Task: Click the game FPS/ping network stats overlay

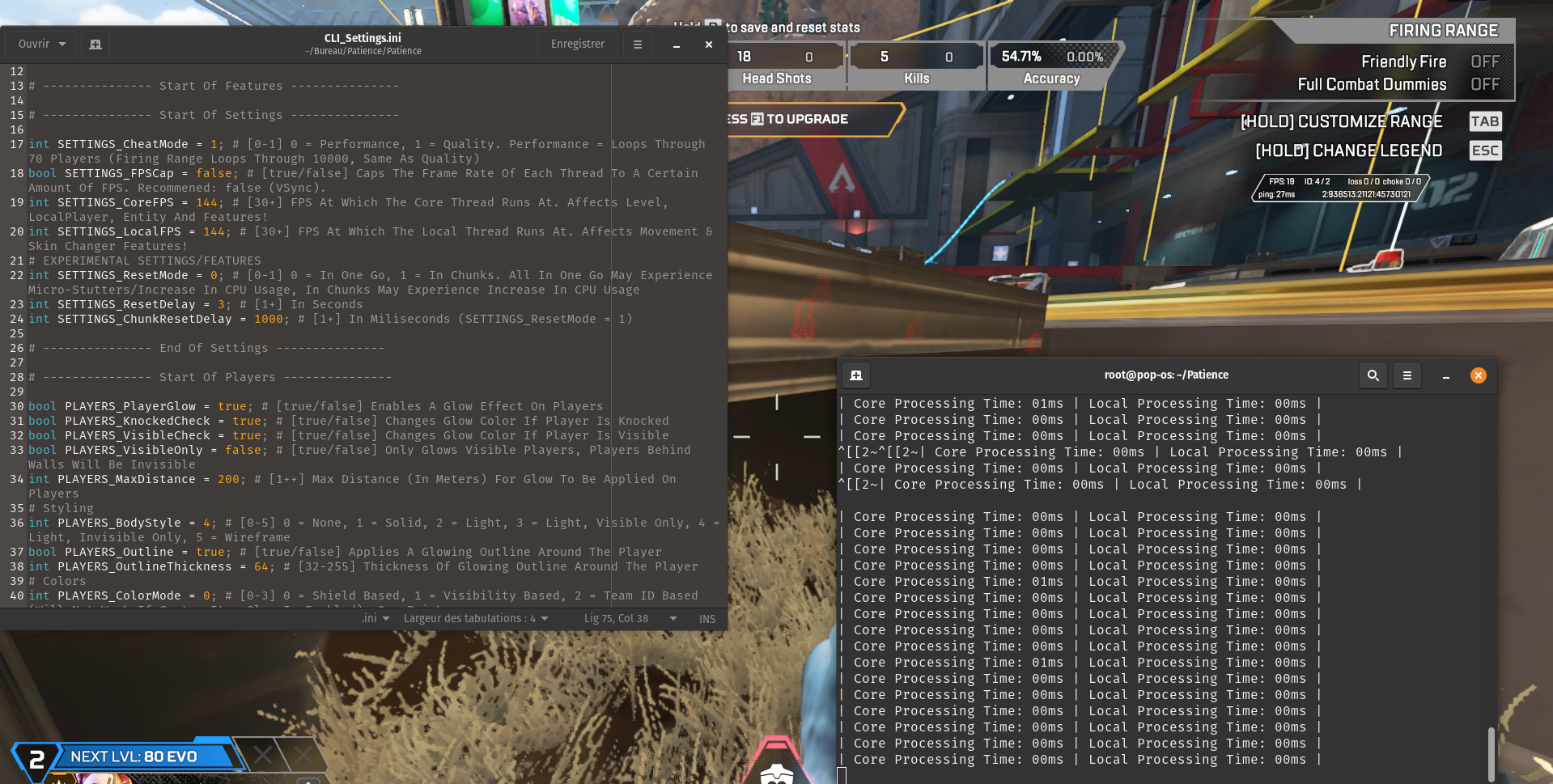Action: [x=1340, y=188]
